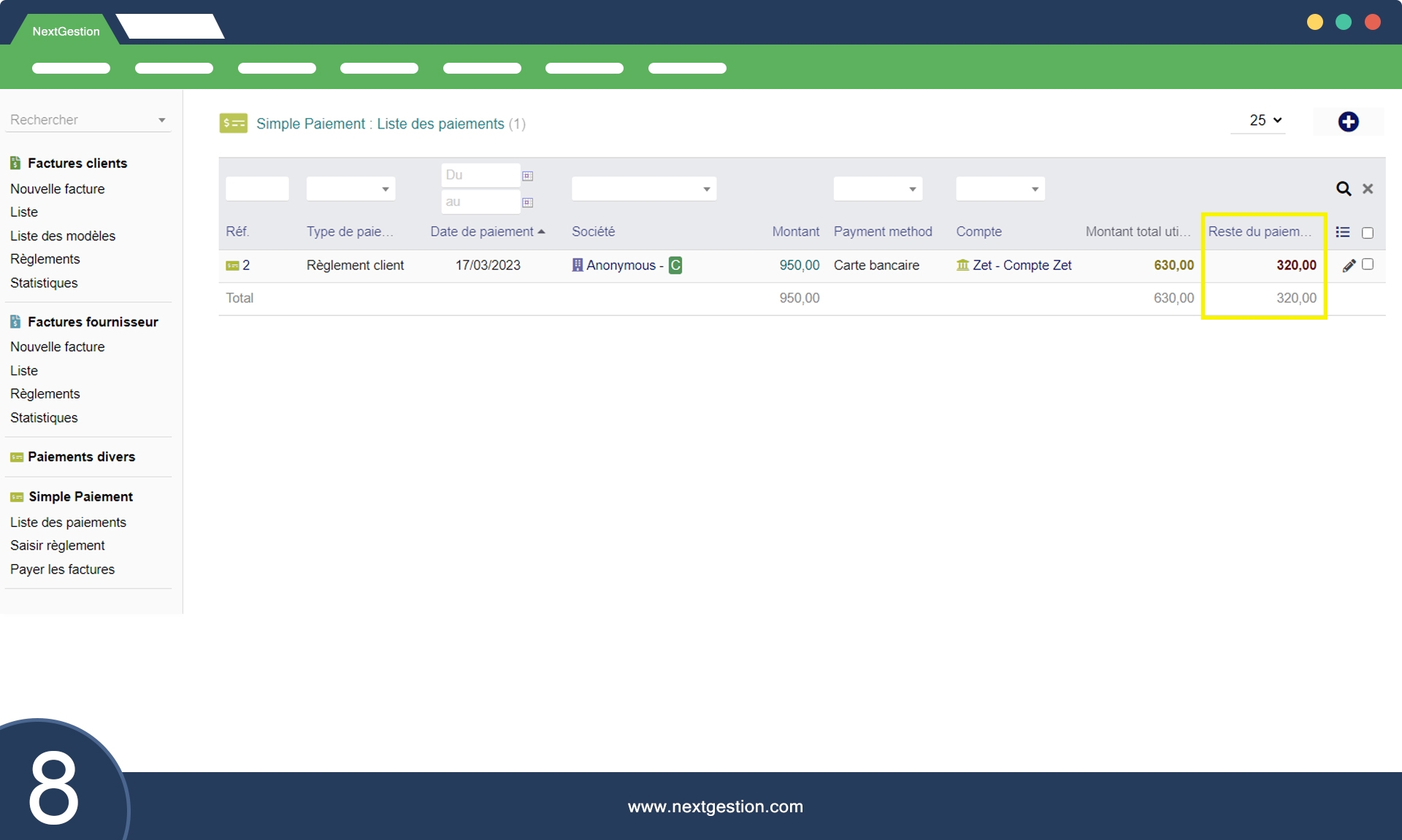Screen dimensions: 1402x840
Task: Click the magnifier search filter icon
Action: pos(1343,189)
